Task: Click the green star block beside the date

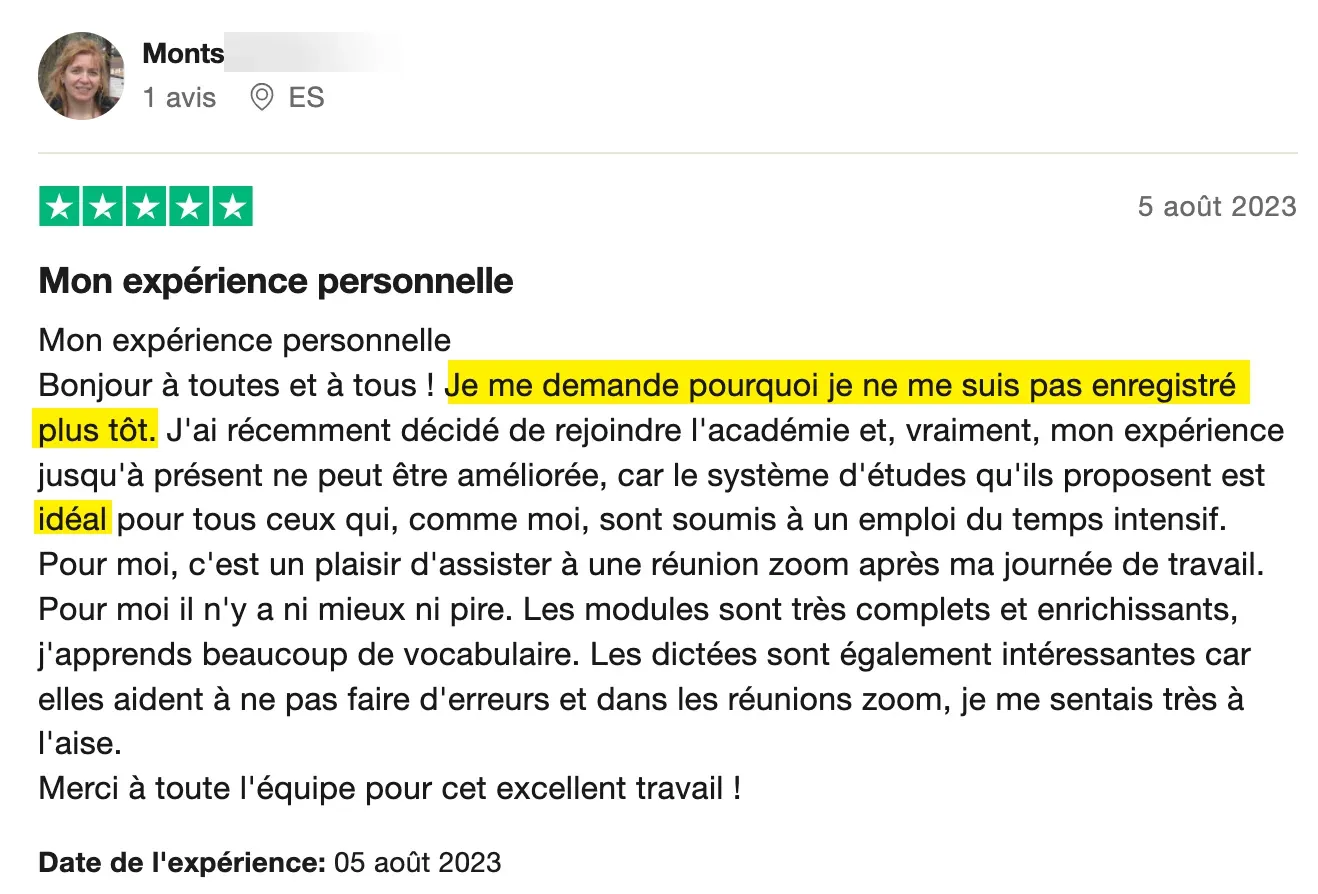Action: [x=144, y=206]
